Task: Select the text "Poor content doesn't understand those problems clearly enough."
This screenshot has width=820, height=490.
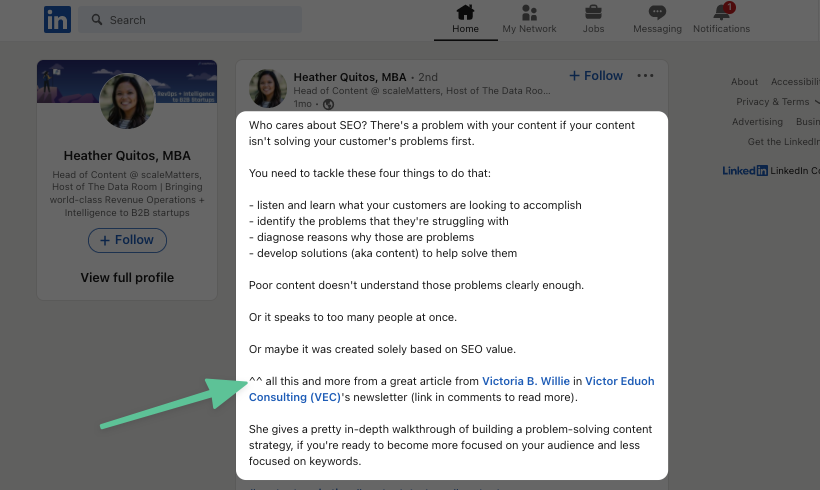Action: [x=416, y=286]
